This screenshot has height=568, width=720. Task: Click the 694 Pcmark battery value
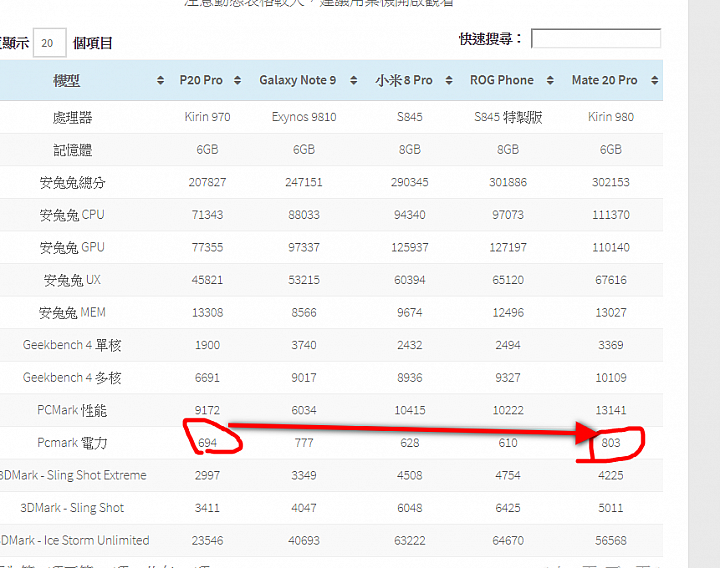208,443
